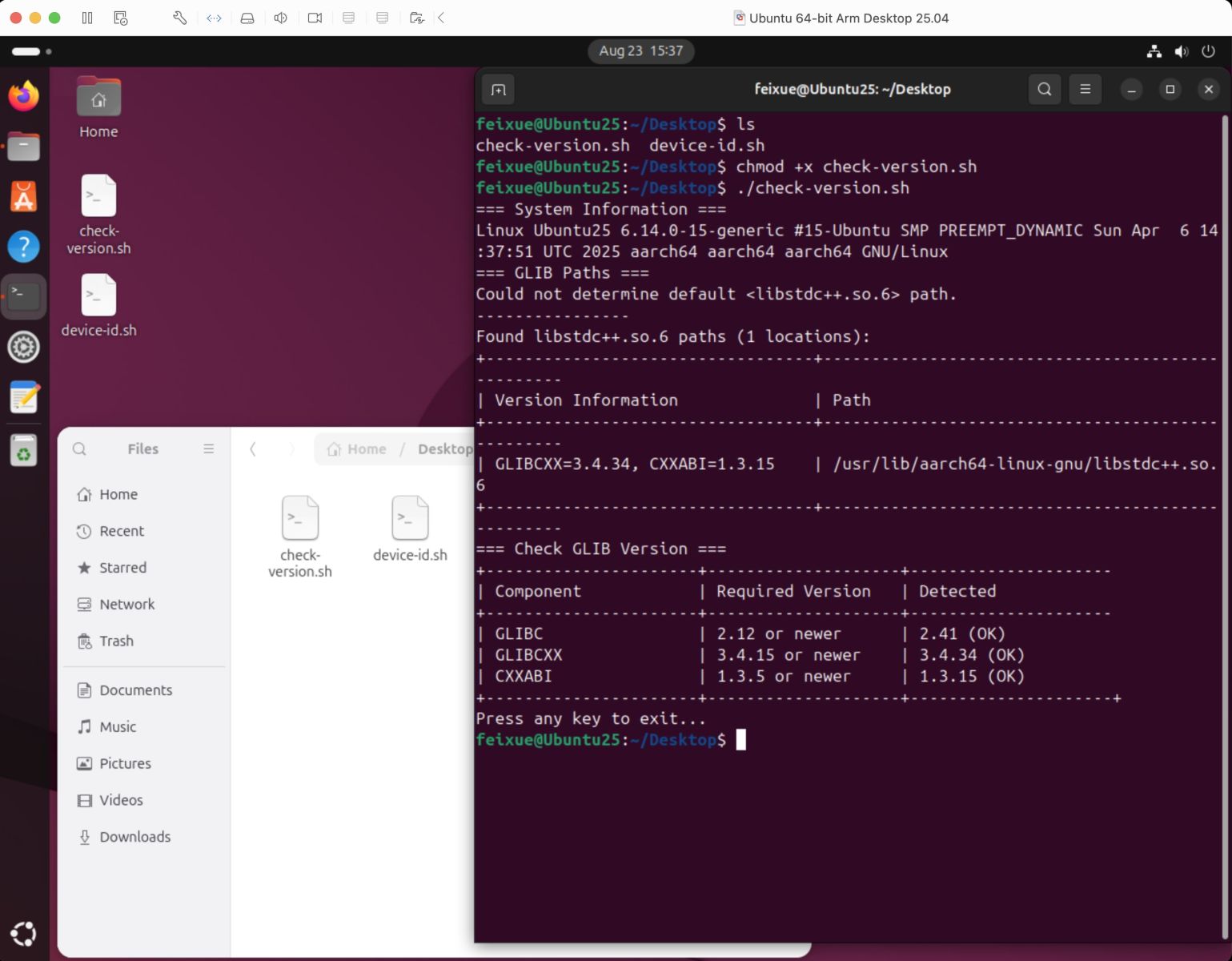The image size is (1232, 961).
Task: Search in the Files sidebar
Action: click(79, 449)
